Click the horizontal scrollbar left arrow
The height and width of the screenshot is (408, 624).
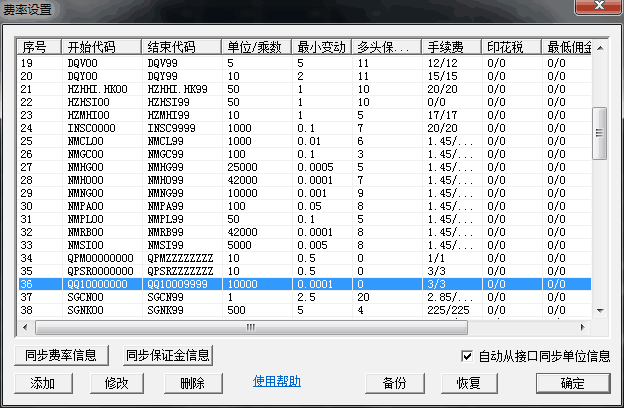pos(25,327)
